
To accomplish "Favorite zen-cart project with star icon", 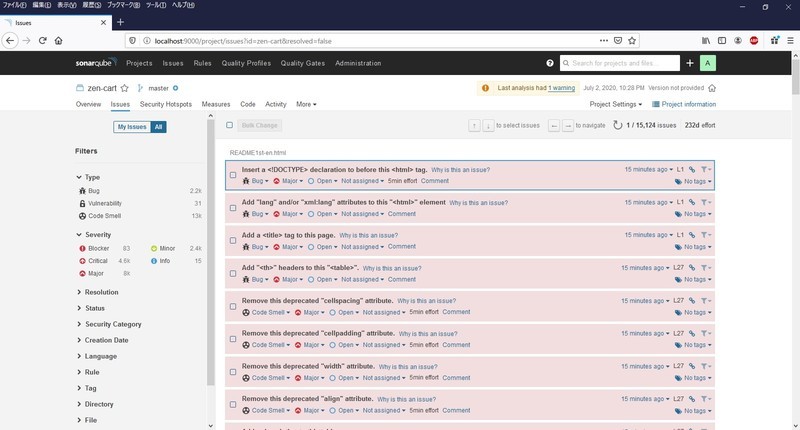I will pos(124,88).
